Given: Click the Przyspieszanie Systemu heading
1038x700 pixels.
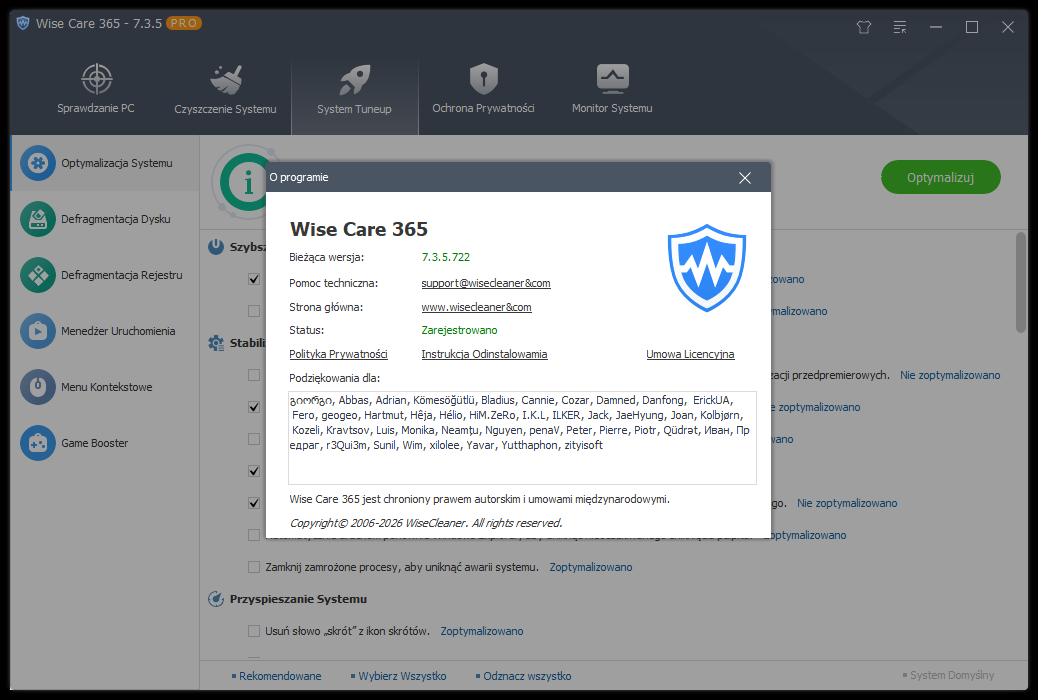Looking at the screenshot, I should pos(298,599).
